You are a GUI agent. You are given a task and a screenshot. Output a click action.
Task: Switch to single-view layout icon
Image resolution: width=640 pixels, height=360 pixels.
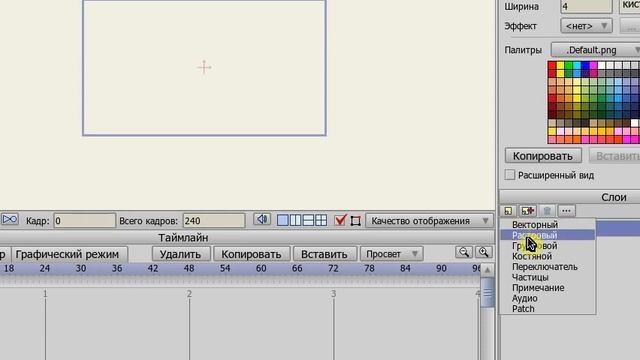click(x=282, y=220)
